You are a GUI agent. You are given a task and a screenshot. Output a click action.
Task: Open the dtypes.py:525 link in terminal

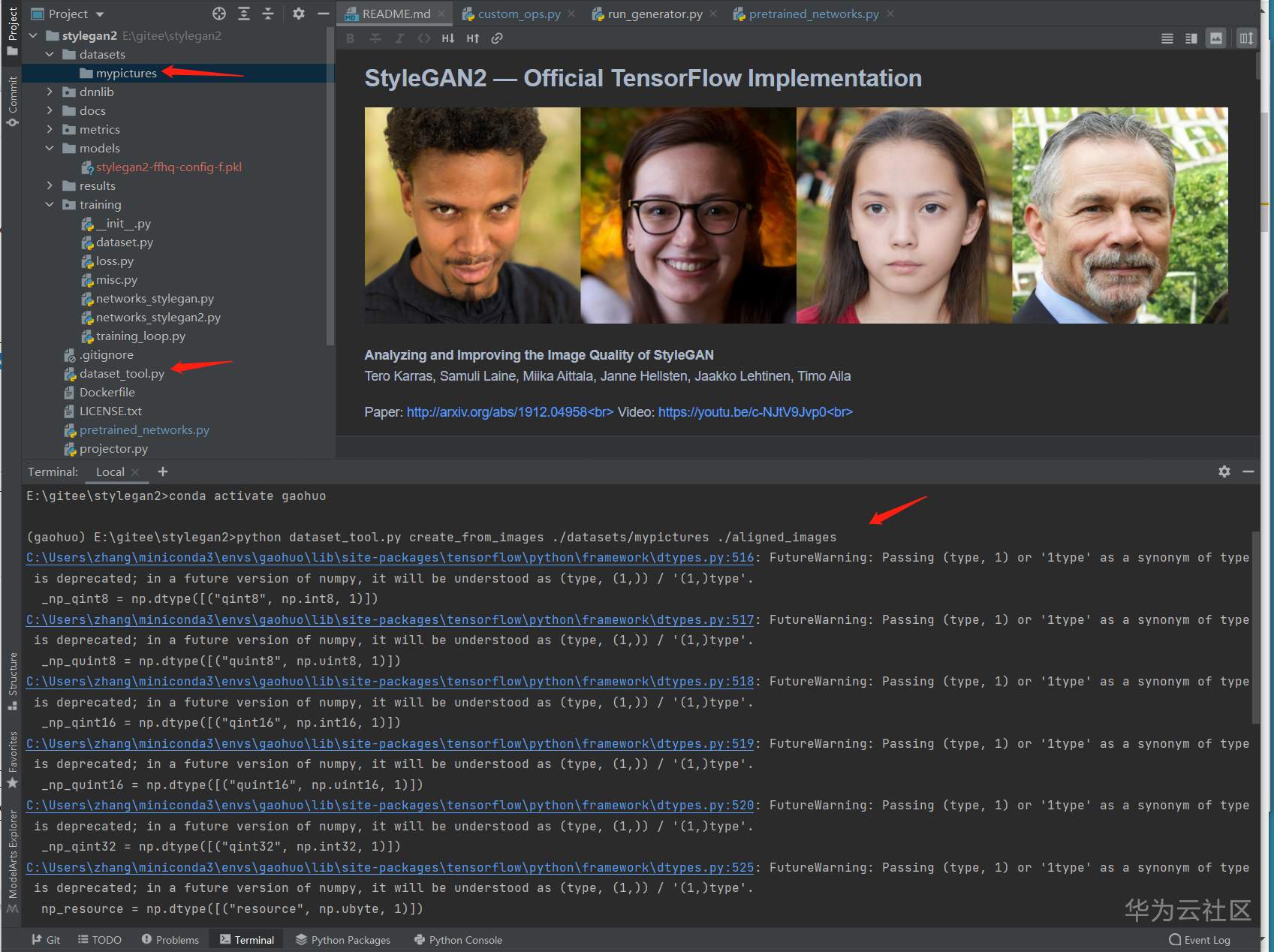390,868
